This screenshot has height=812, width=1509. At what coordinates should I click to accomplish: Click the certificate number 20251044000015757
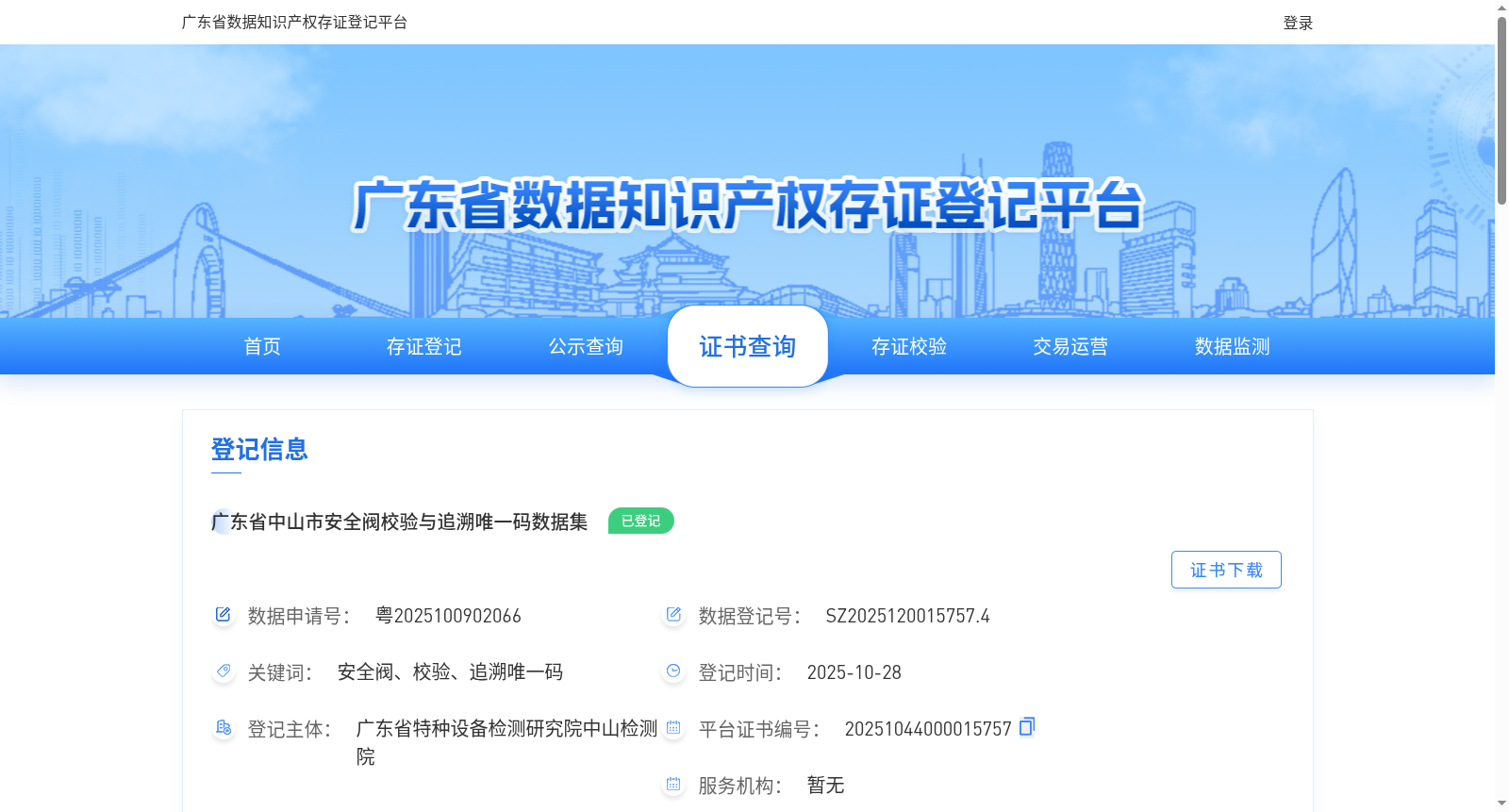pyautogui.click(x=928, y=729)
